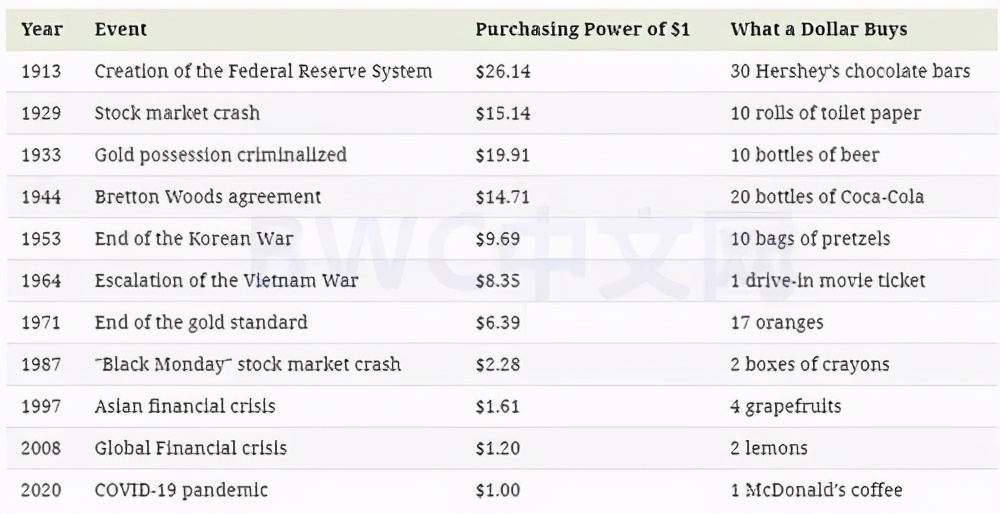Click the Event column header
Screen dimensions: 1000x514
pos(120,29)
